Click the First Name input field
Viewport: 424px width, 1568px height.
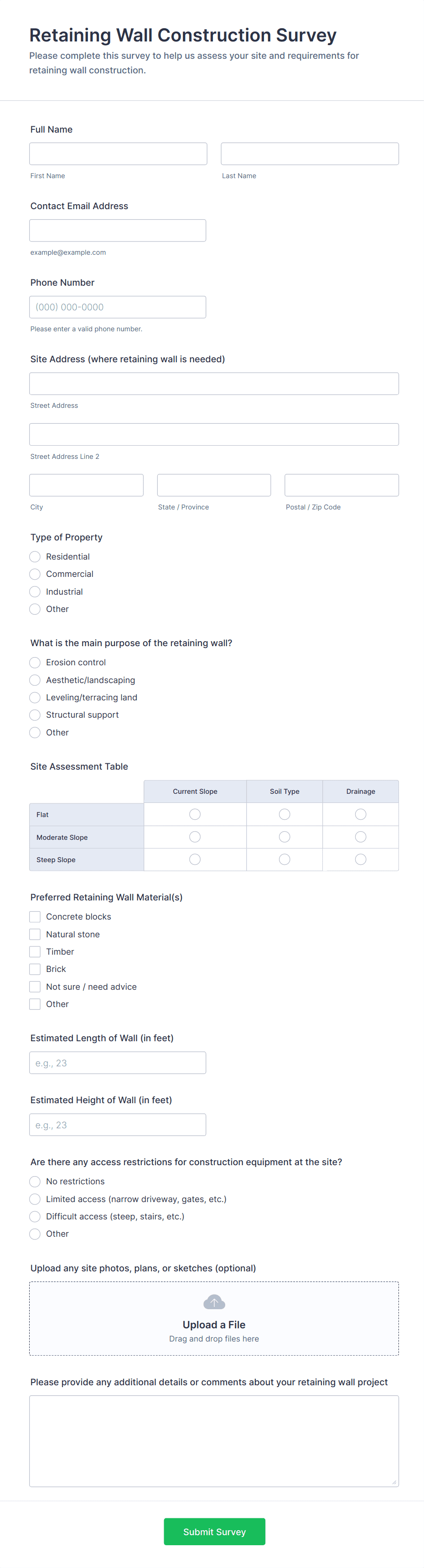[118, 154]
